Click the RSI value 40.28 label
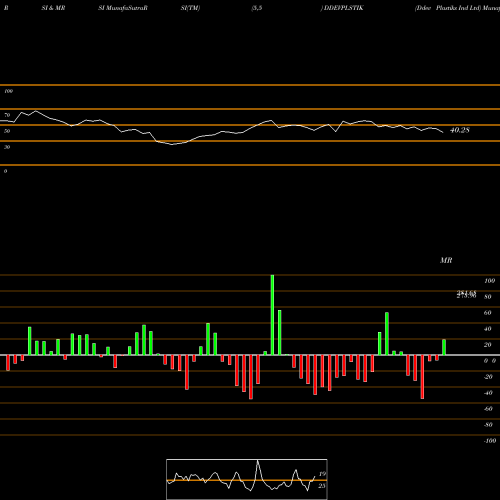Viewport: 500px width, 500px height. pyautogui.click(x=460, y=130)
